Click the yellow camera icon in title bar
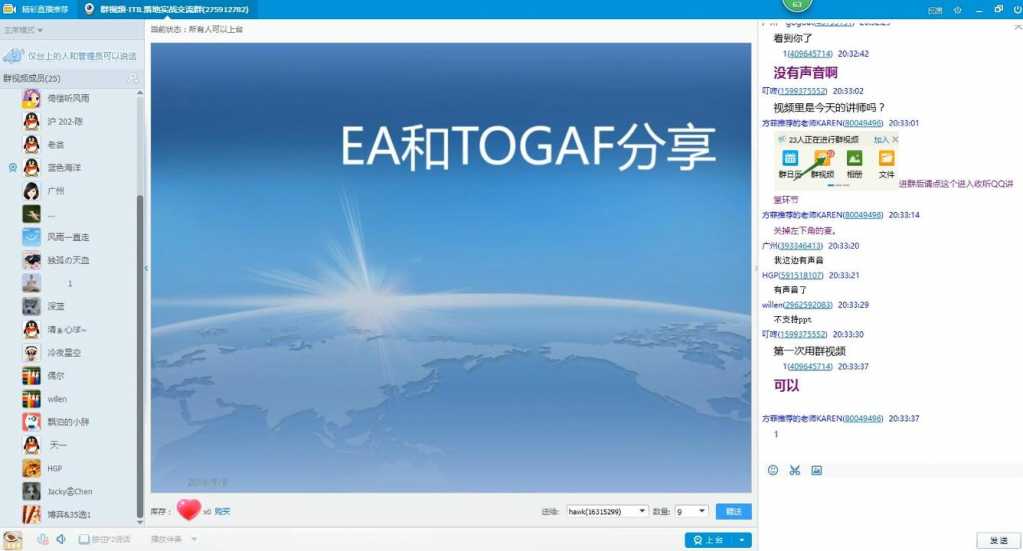The width and height of the screenshot is (1023, 551). 9,9
